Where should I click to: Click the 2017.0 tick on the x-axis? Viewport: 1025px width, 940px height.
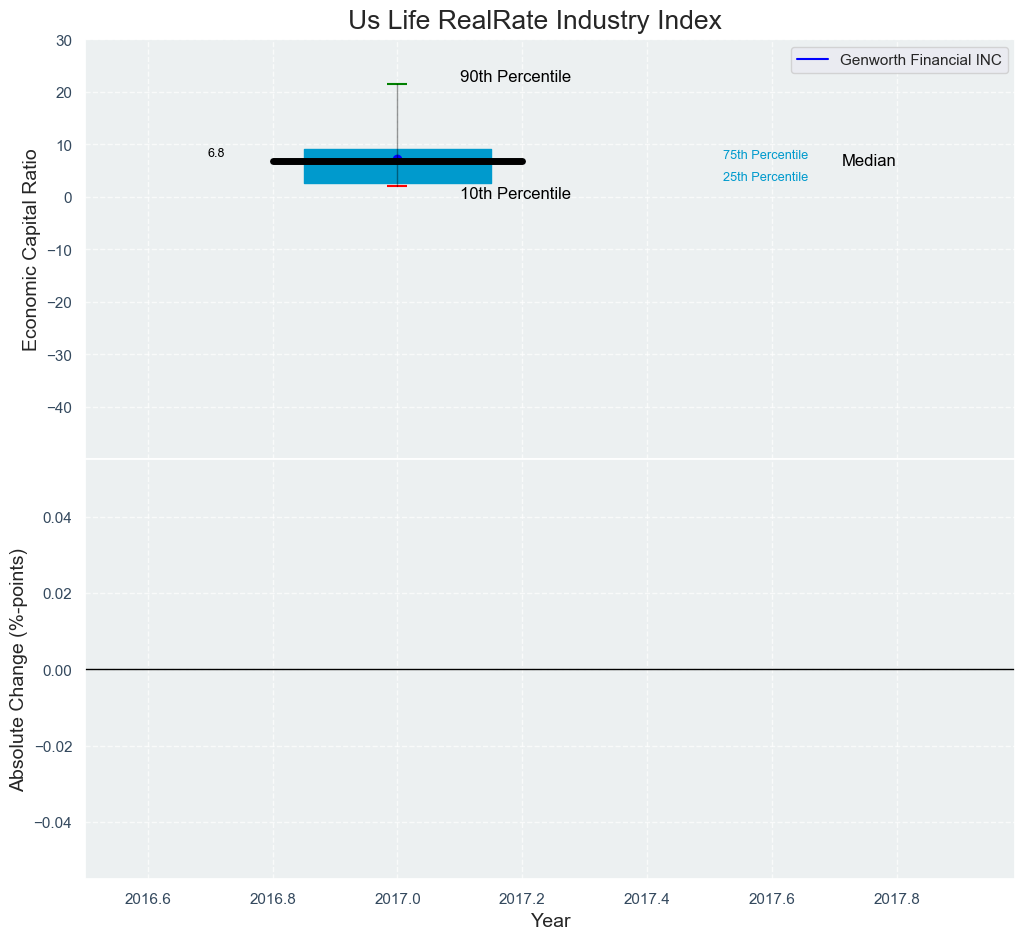[397, 898]
